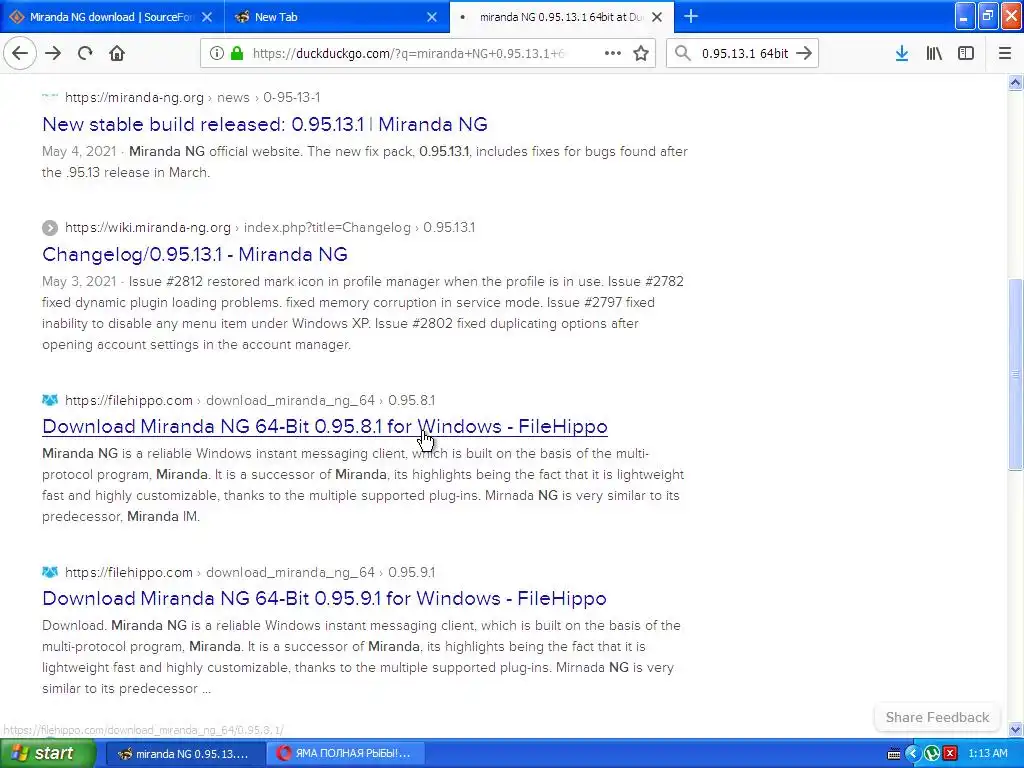Screen dimensions: 1024x768
Task: Show site information icon in address bar
Action: pyautogui.click(x=217, y=54)
